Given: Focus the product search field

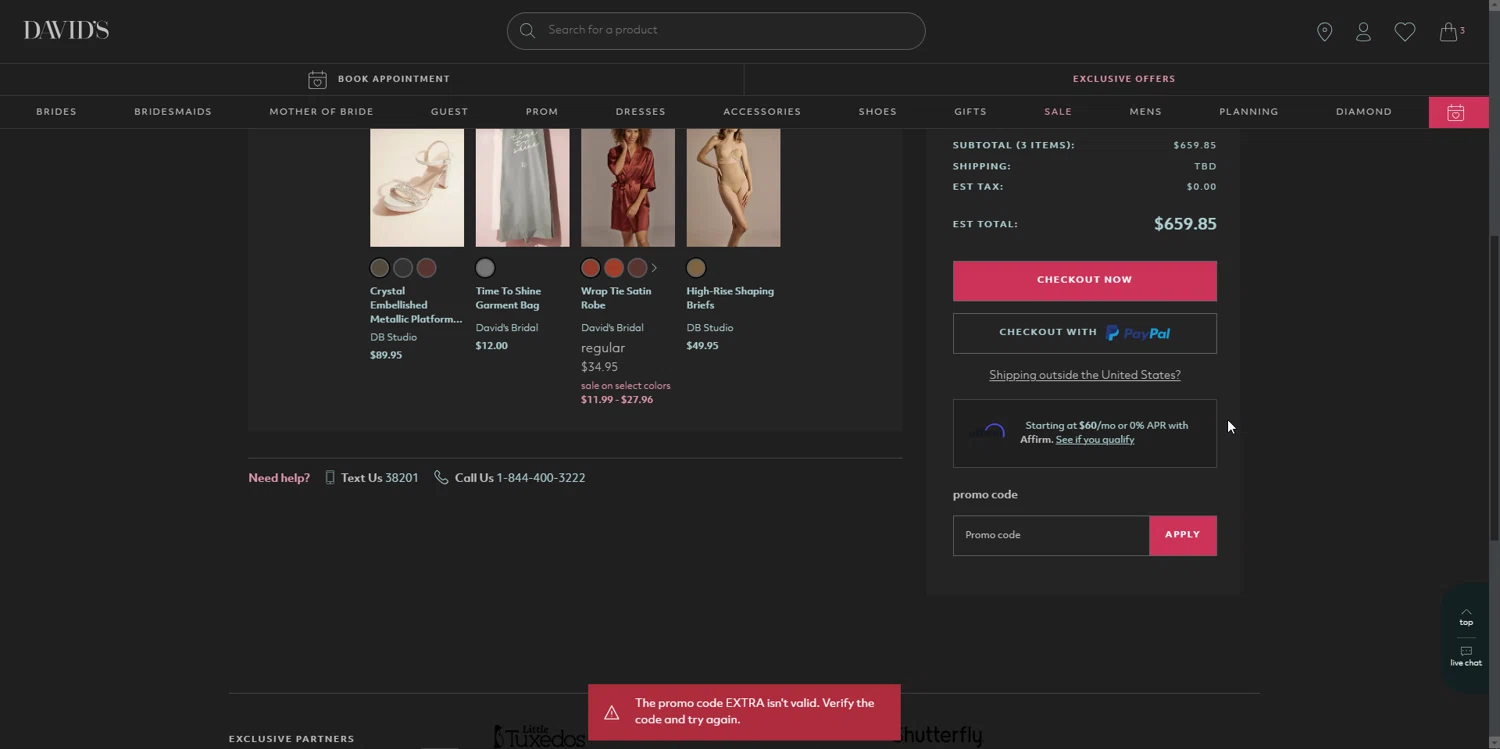Looking at the screenshot, I should point(716,31).
